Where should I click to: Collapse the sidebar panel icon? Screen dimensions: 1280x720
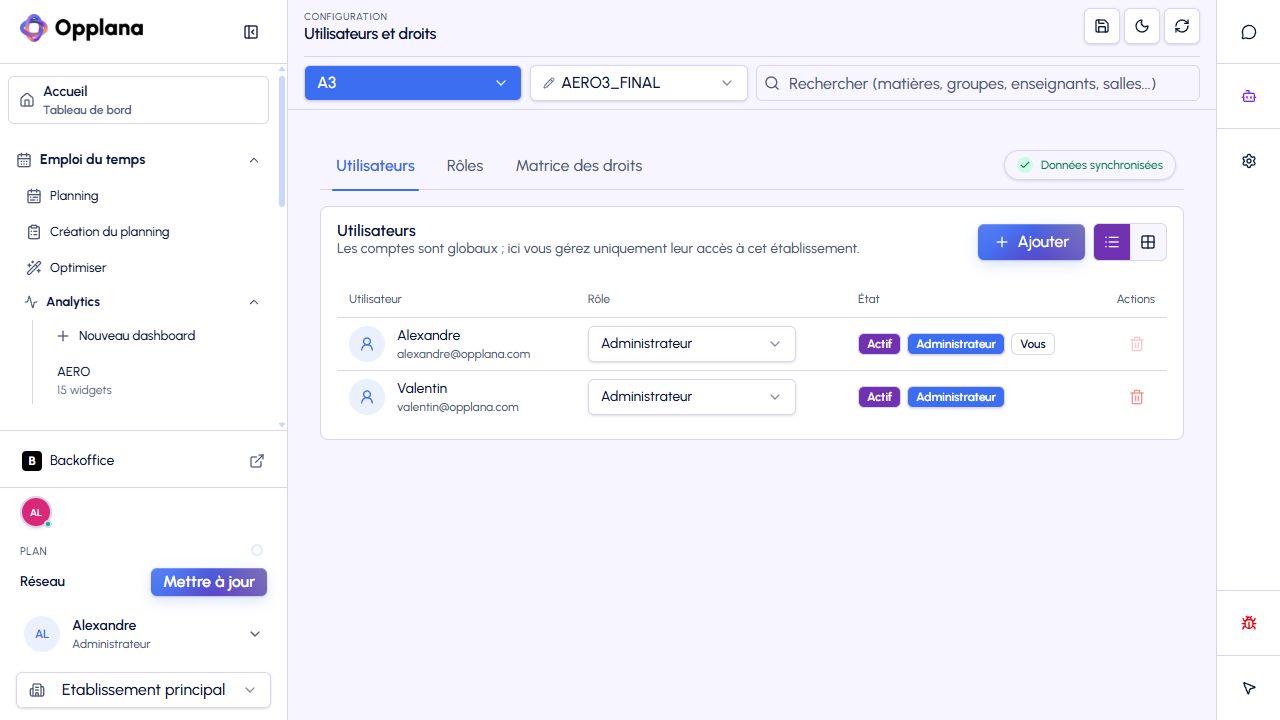point(251,32)
